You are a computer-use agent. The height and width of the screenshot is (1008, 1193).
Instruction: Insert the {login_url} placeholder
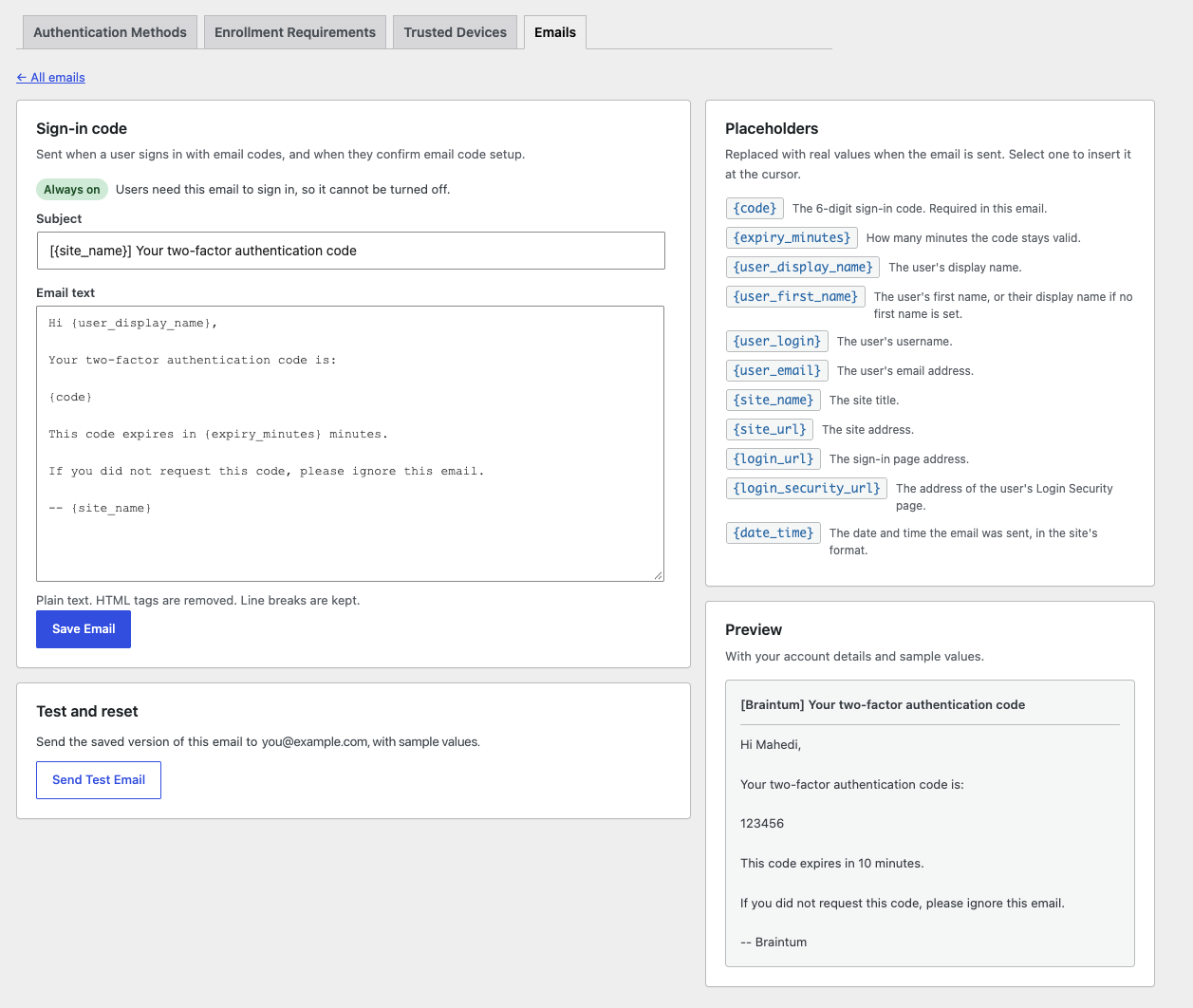774,458
